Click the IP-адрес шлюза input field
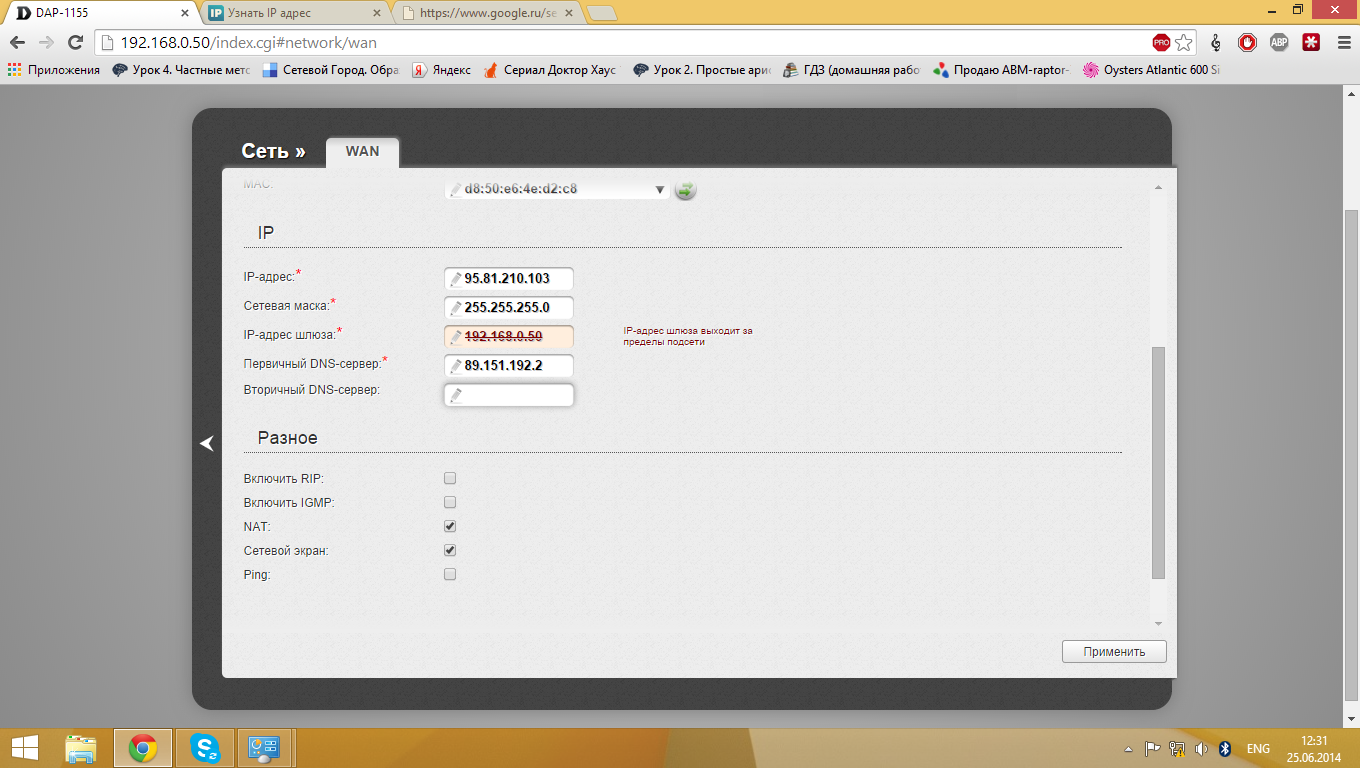Viewport: 1360px width, 768px height. (x=509, y=336)
